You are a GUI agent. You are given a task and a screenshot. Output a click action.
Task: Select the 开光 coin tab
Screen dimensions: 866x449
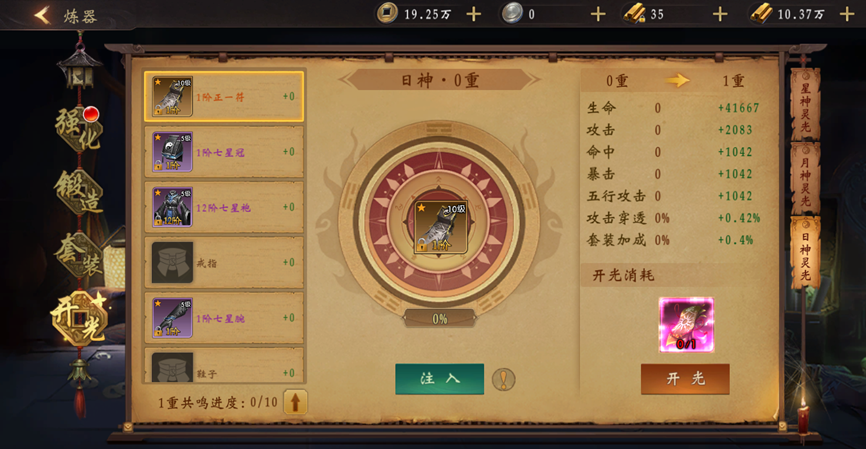79,318
